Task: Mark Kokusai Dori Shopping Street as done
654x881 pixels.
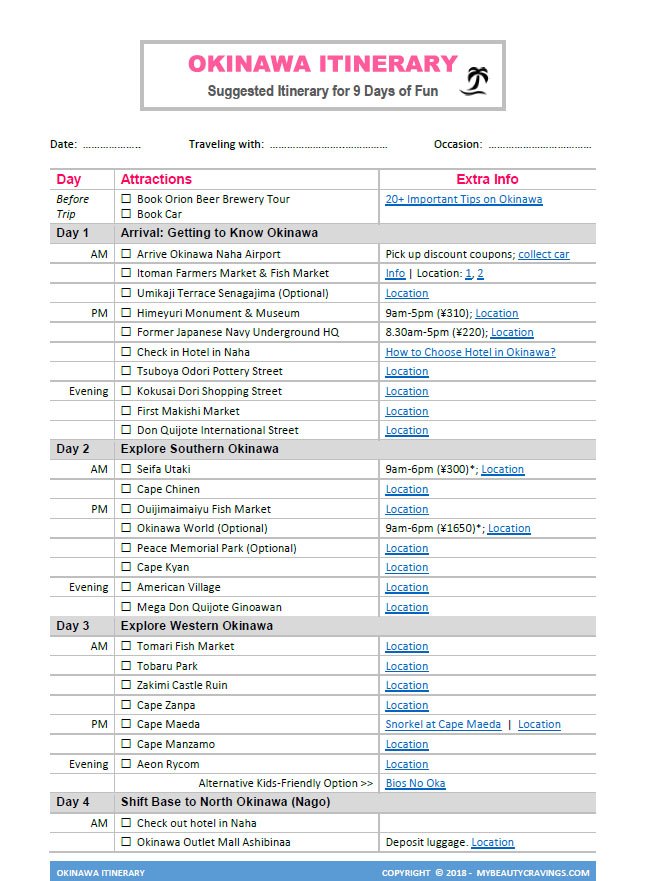Action: click(x=126, y=391)
